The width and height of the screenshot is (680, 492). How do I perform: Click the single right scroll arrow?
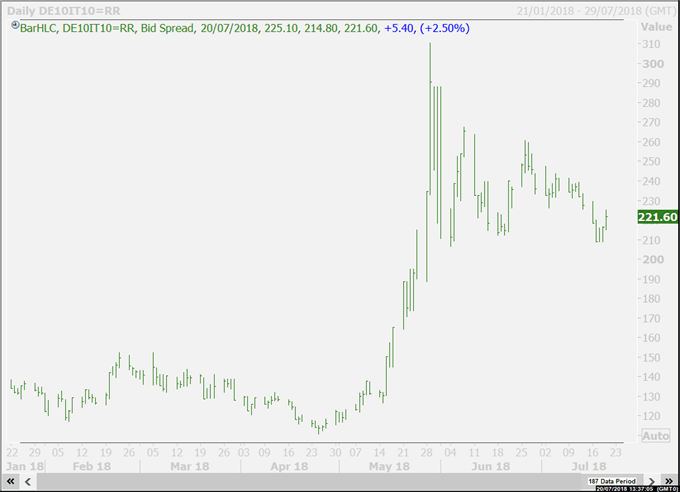point(651,481)
